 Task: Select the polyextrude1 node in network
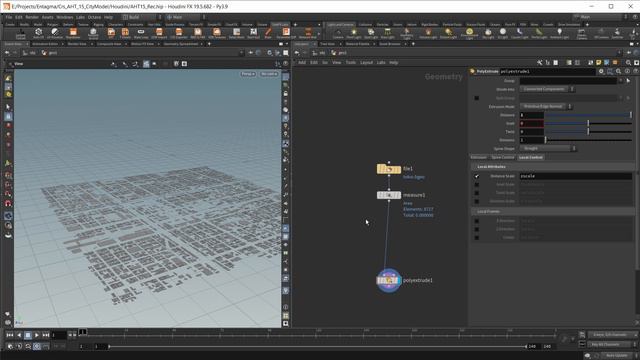tap(389, 280)
